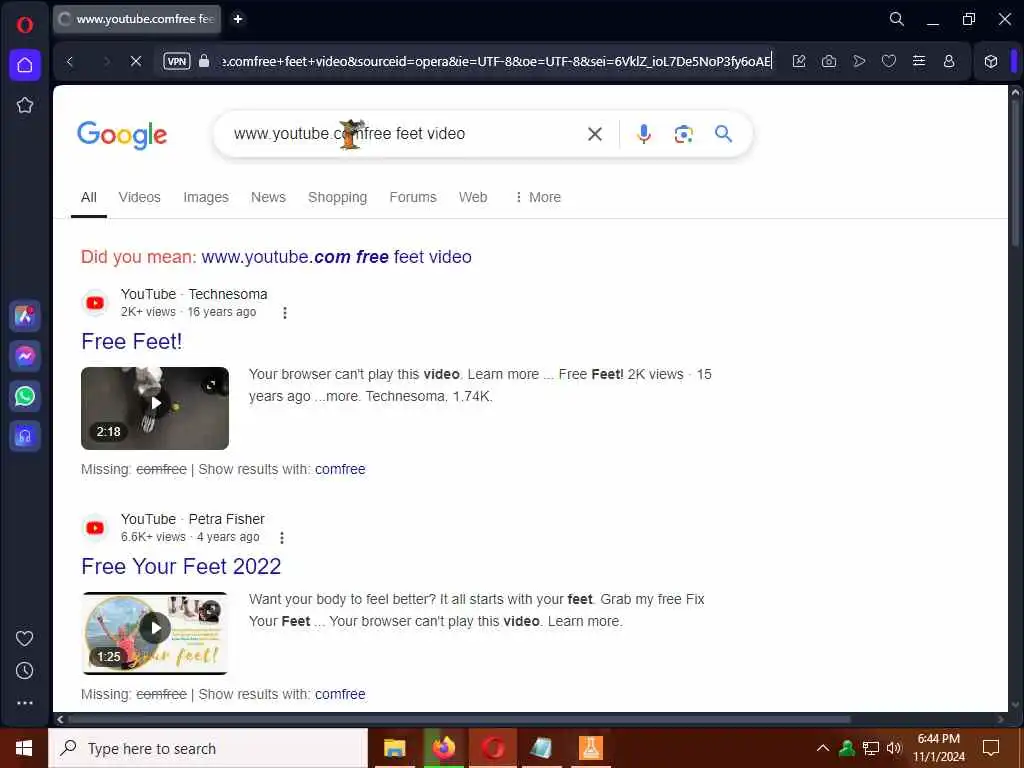
Task: Open Easy Setup sliders icon
Action: (919, 61)
